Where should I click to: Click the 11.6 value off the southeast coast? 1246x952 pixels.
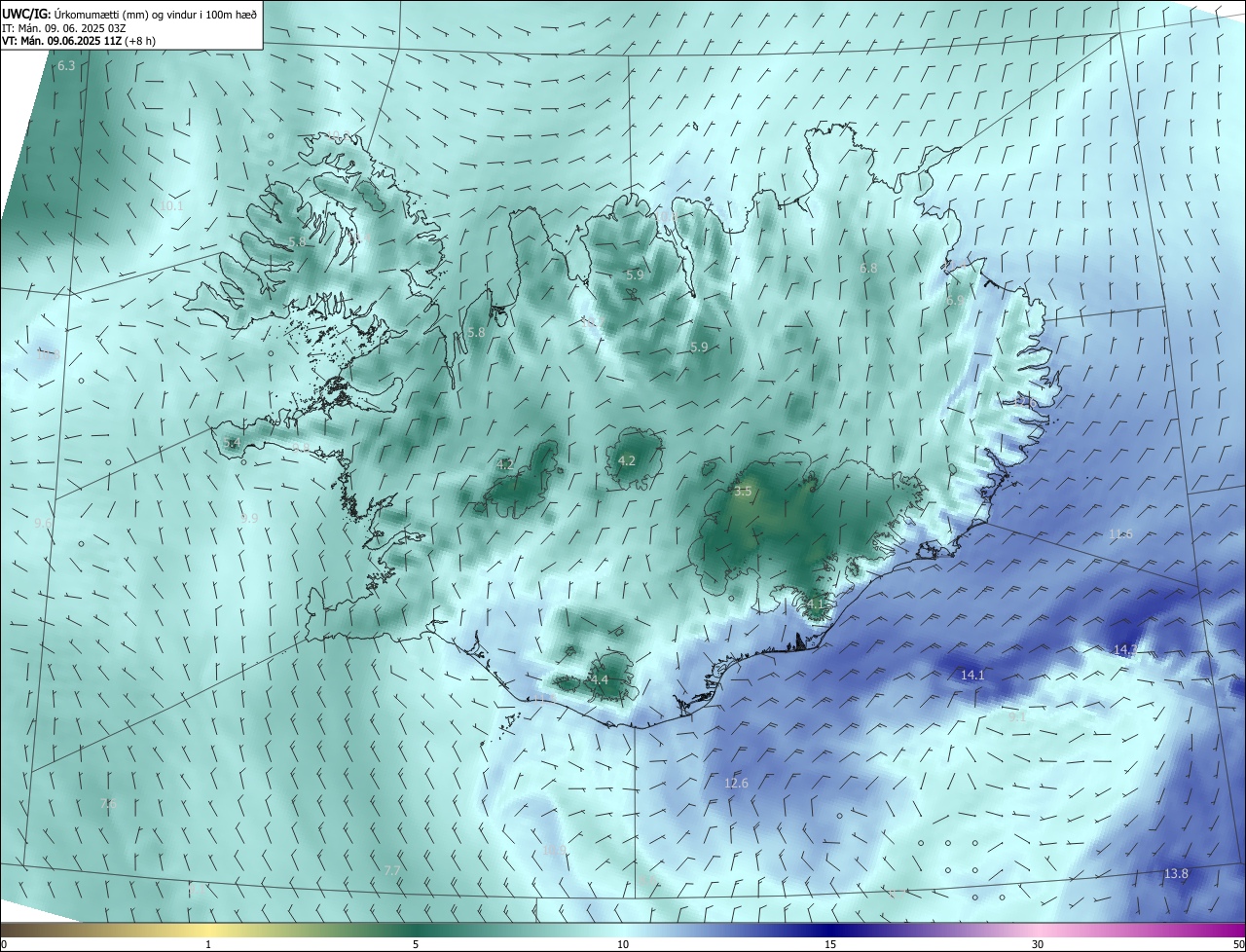(1120, 534)
